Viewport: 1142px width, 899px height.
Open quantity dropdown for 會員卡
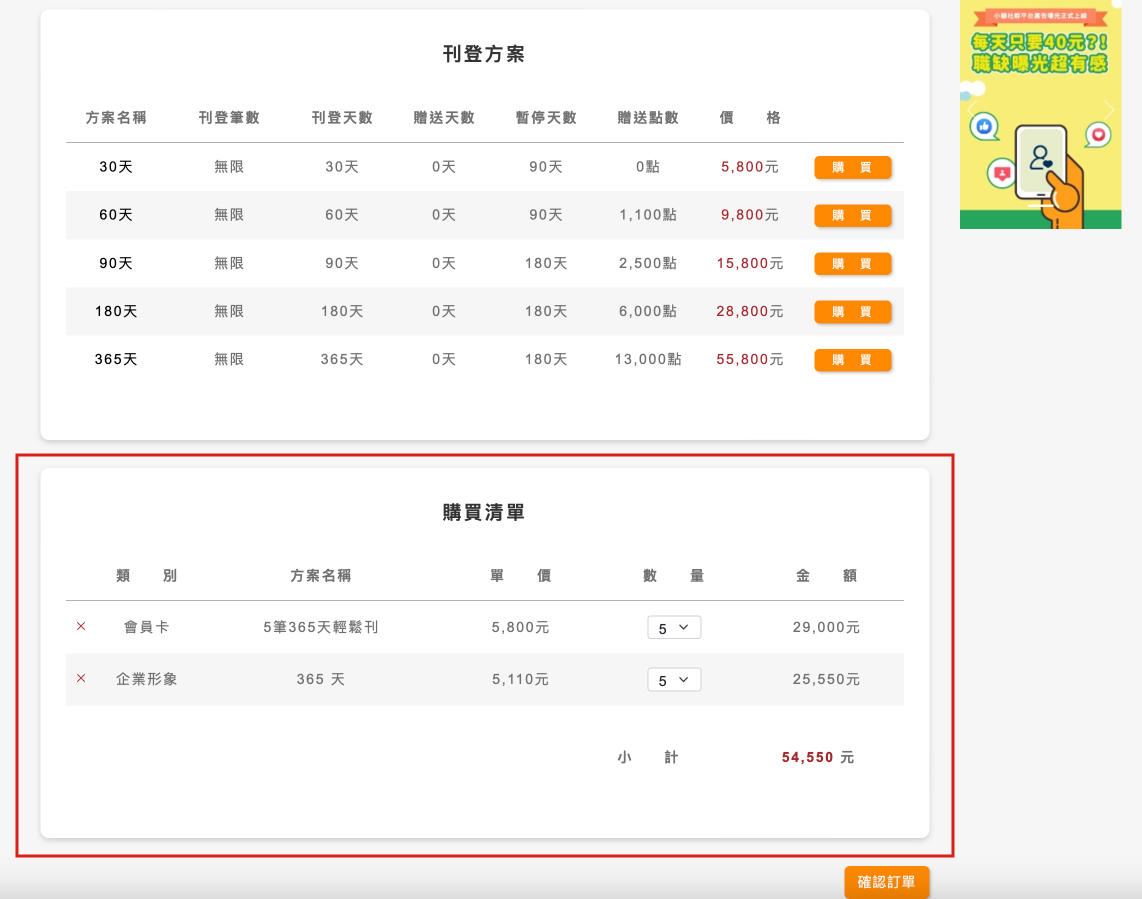pyautogui.click(x=674, y=628)
